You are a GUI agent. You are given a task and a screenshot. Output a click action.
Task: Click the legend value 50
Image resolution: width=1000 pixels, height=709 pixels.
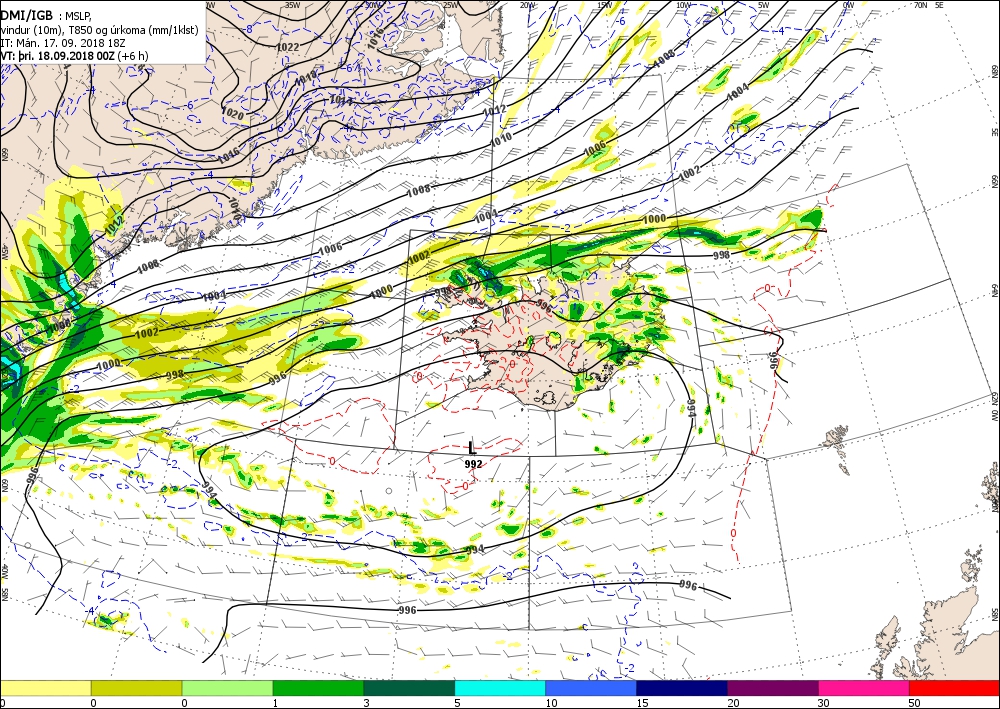(915, 703)
